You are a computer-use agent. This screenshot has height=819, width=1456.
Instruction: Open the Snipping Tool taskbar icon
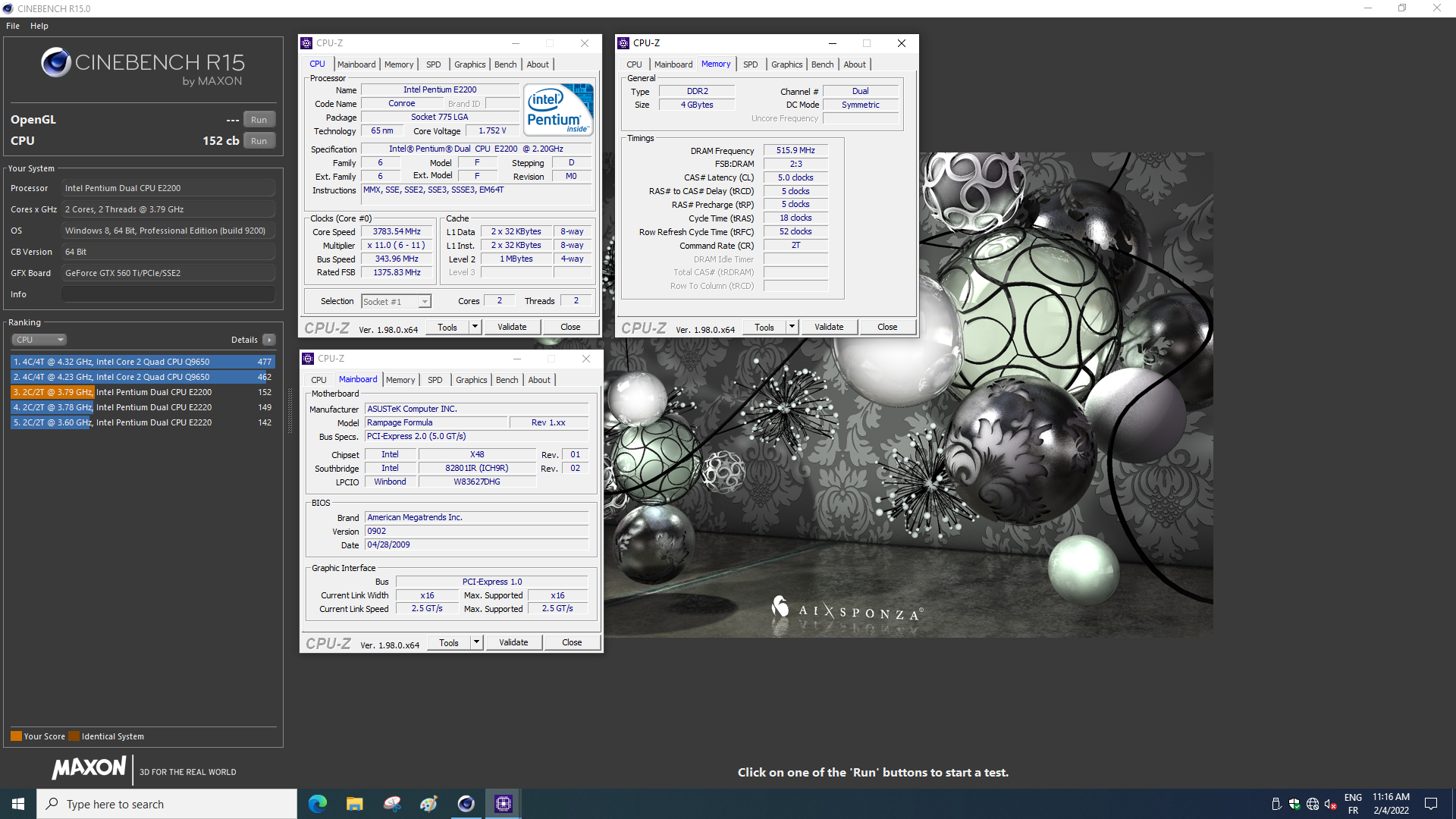pyautogui.click(x=392, y=804)
